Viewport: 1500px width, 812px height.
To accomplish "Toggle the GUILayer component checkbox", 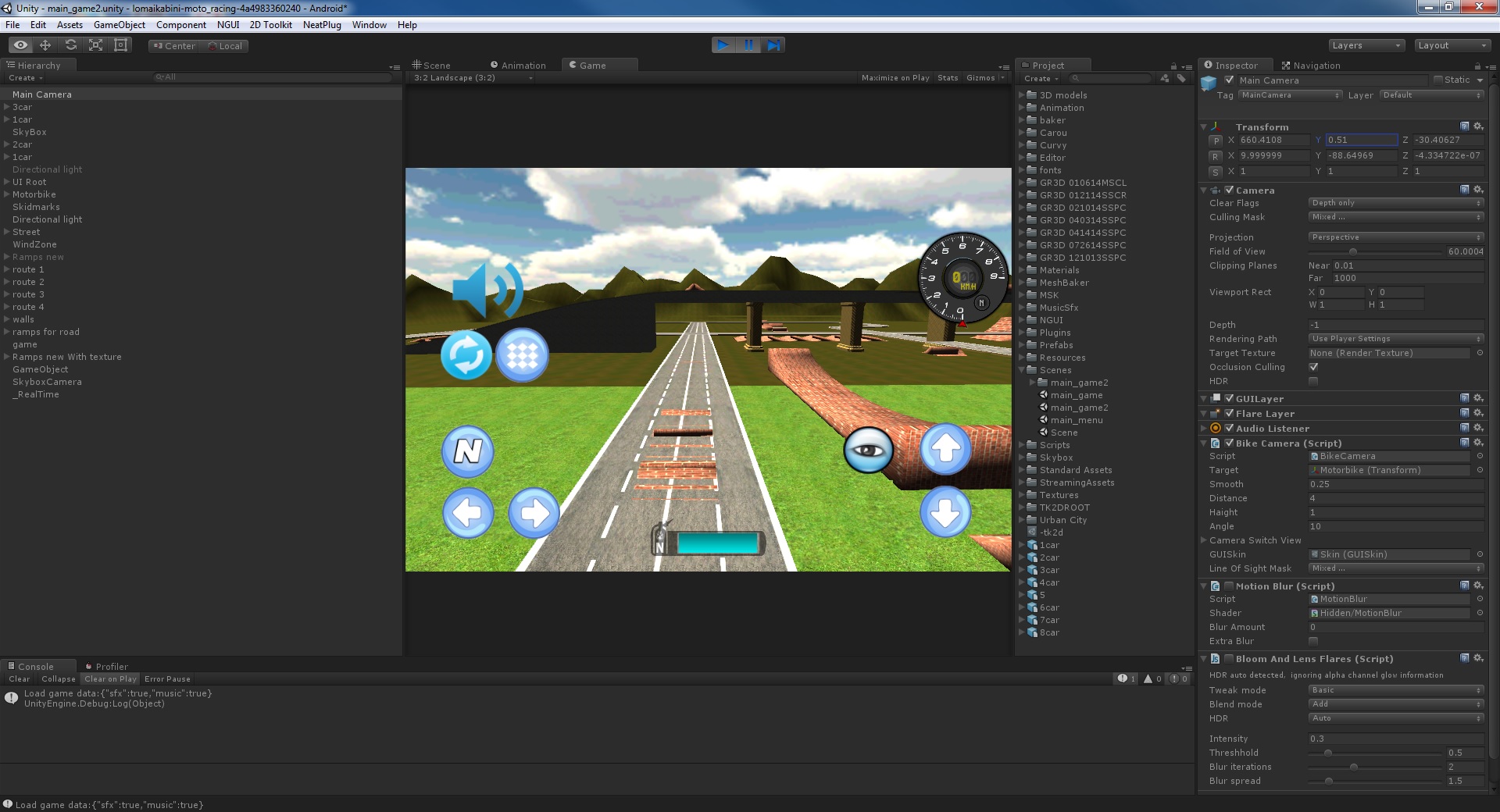I will (x=1229, y=398).
